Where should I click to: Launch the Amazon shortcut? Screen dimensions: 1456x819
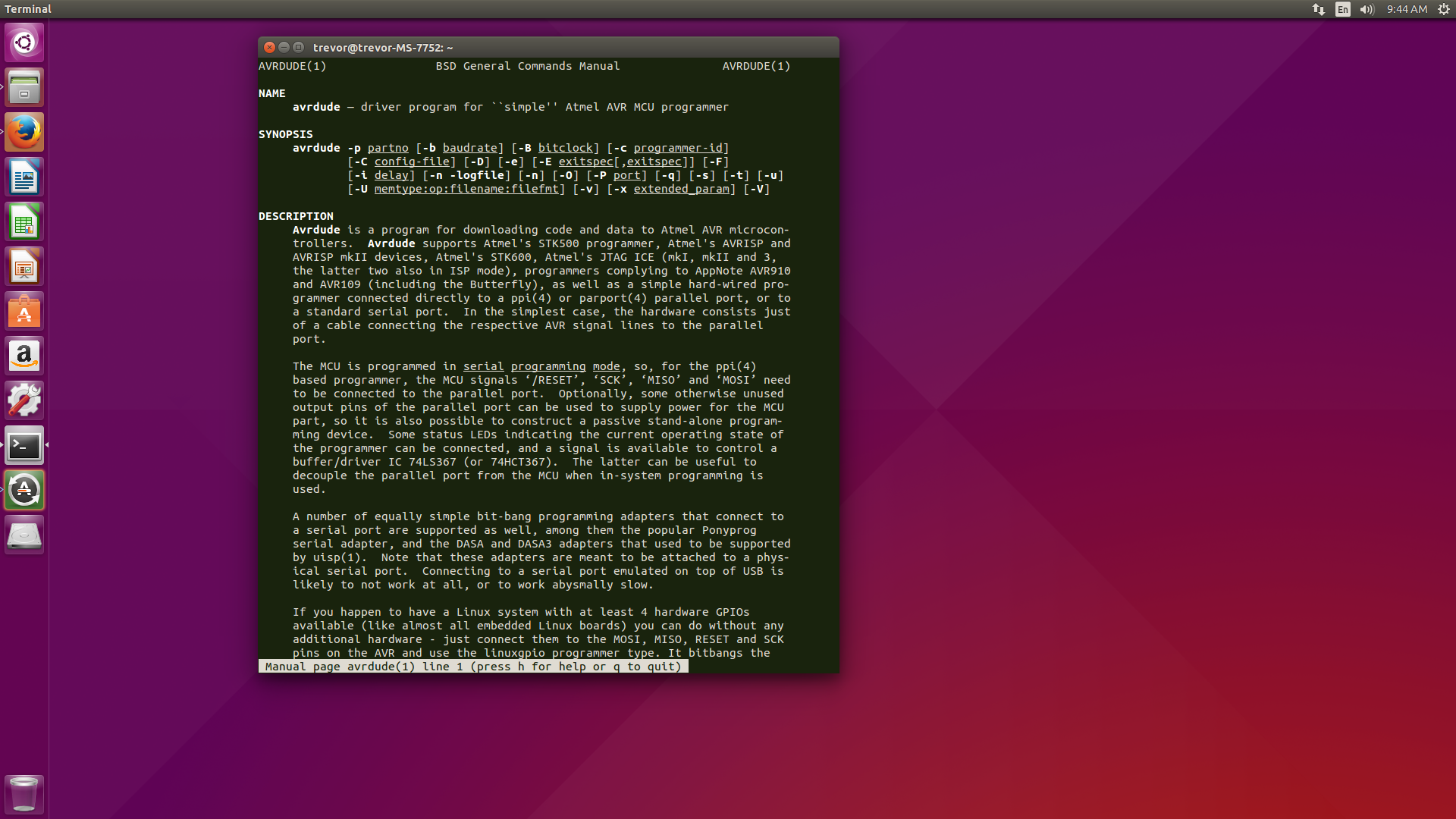[x=24, y=355]
